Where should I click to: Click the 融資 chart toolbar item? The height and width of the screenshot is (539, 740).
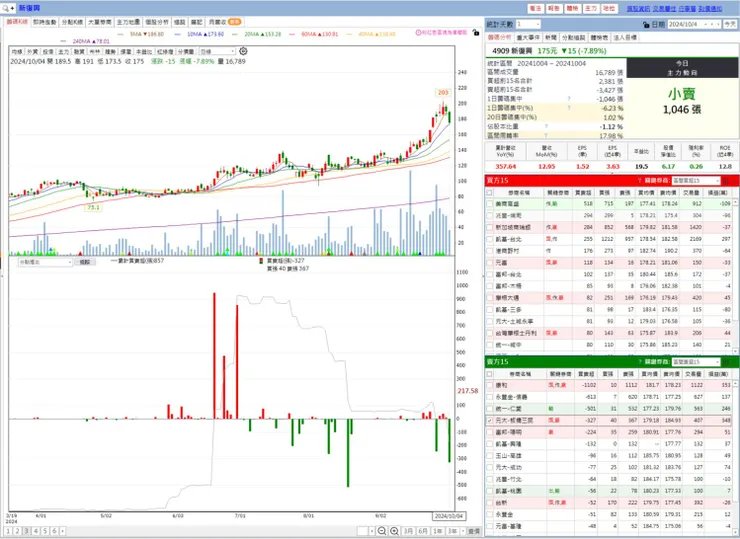pos(79,51)
